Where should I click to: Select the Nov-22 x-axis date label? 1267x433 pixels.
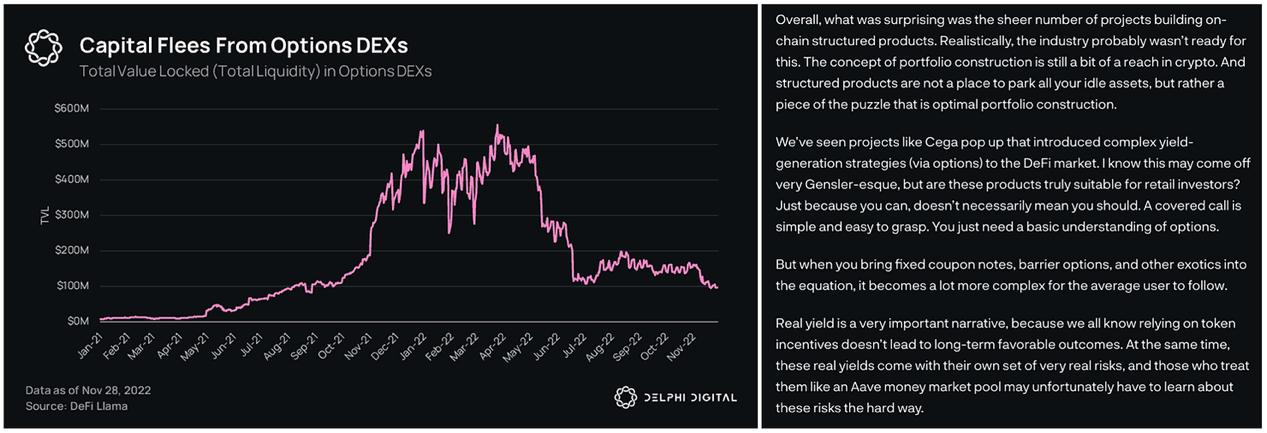(708, 343)
